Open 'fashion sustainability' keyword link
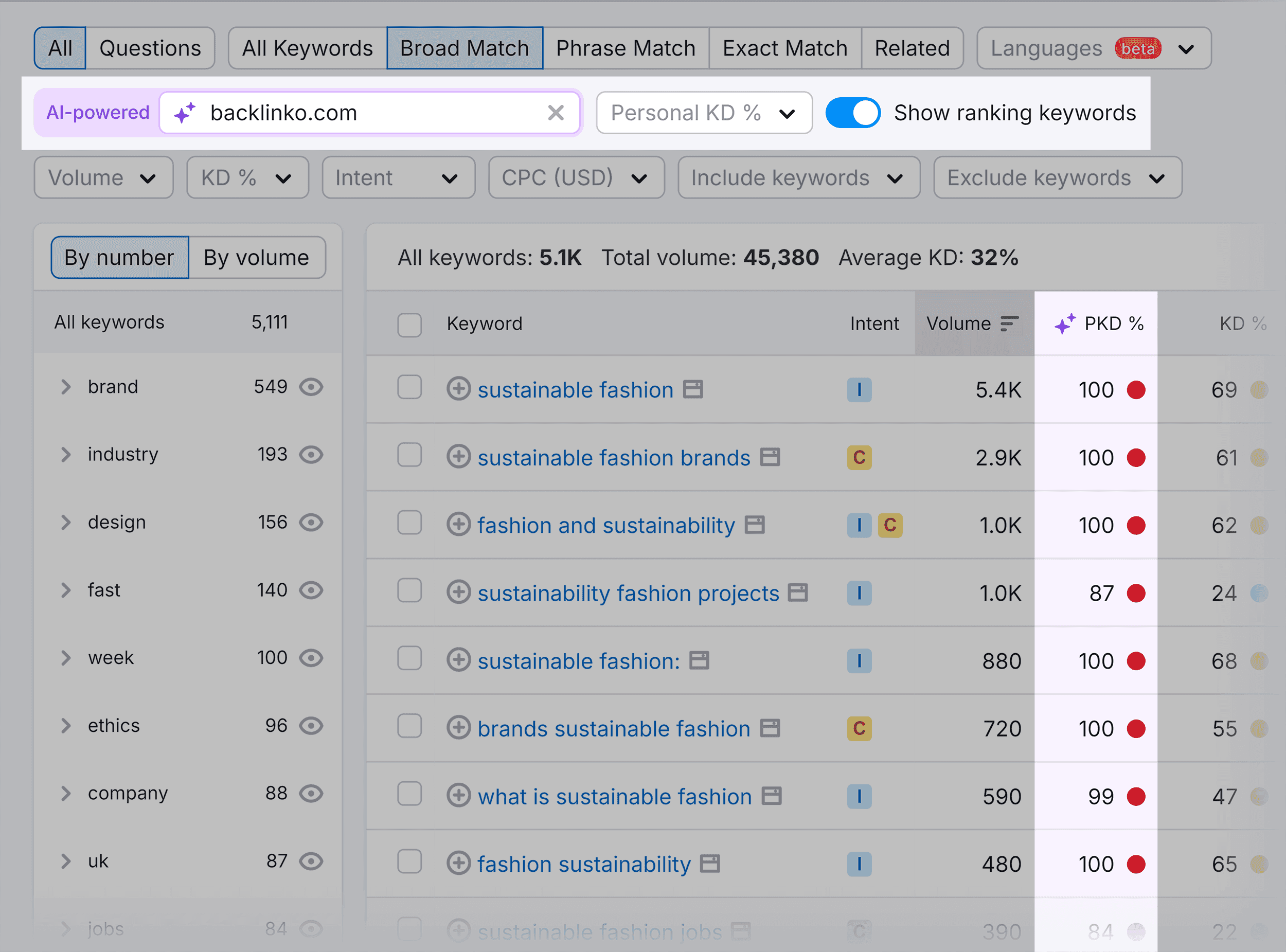1286x952 pixels. (584, 865)
